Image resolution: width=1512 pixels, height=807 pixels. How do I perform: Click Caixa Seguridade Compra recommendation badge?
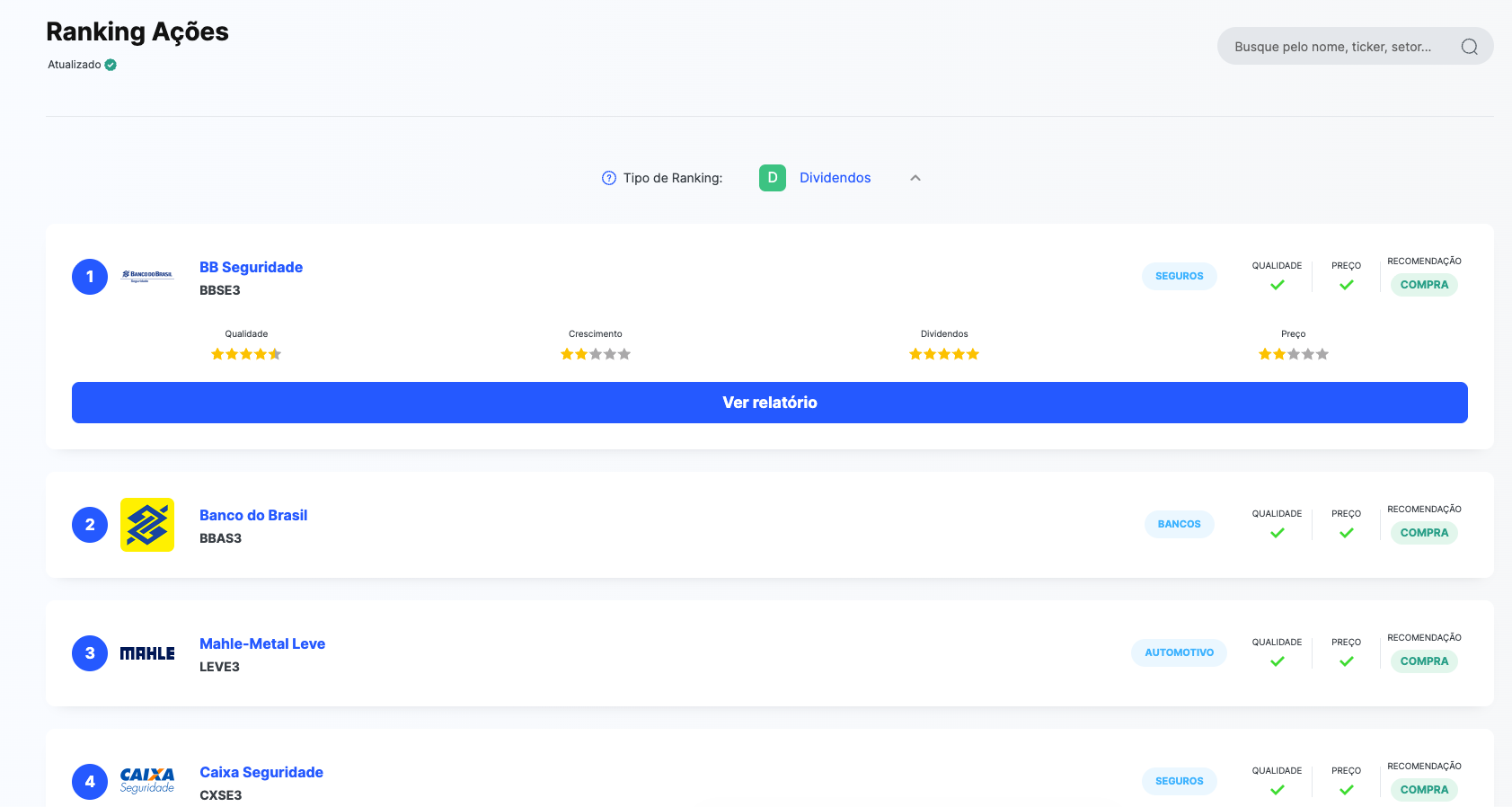click(x=1425, y=790)
